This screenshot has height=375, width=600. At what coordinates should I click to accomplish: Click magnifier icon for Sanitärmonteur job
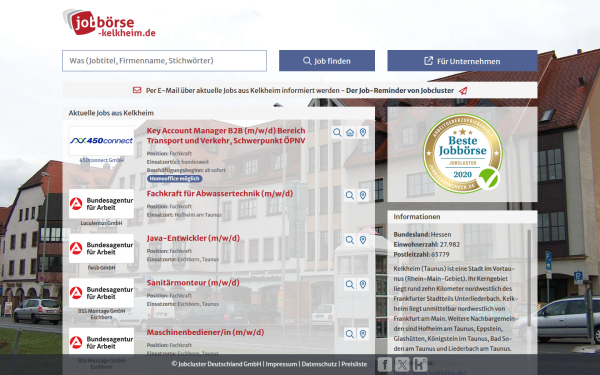[x=350, y=284]
